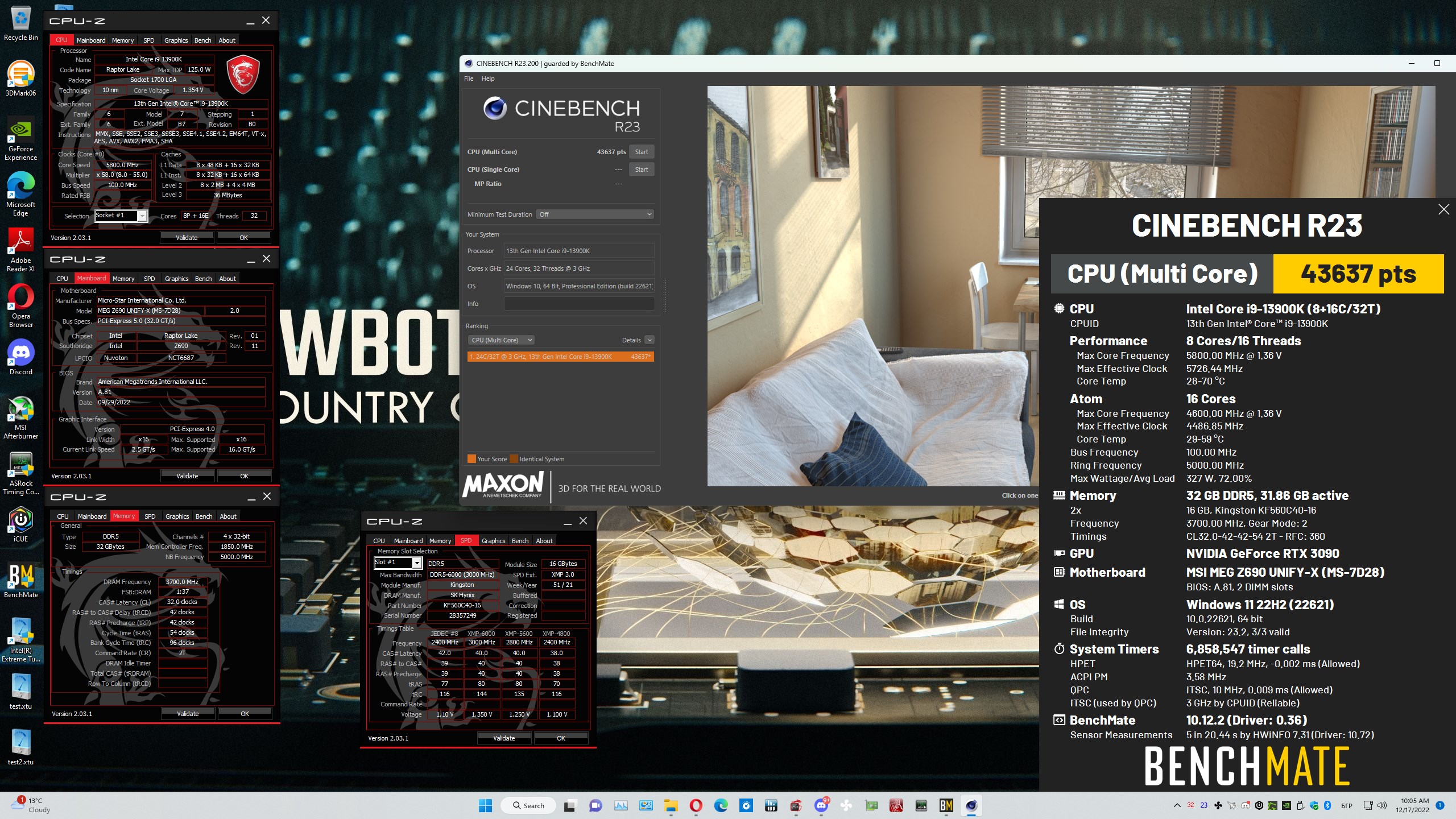Open CPU (Multi Core) ranking dropdown
This screenshot has width=1456, height=819.
[x=501, y=340]
